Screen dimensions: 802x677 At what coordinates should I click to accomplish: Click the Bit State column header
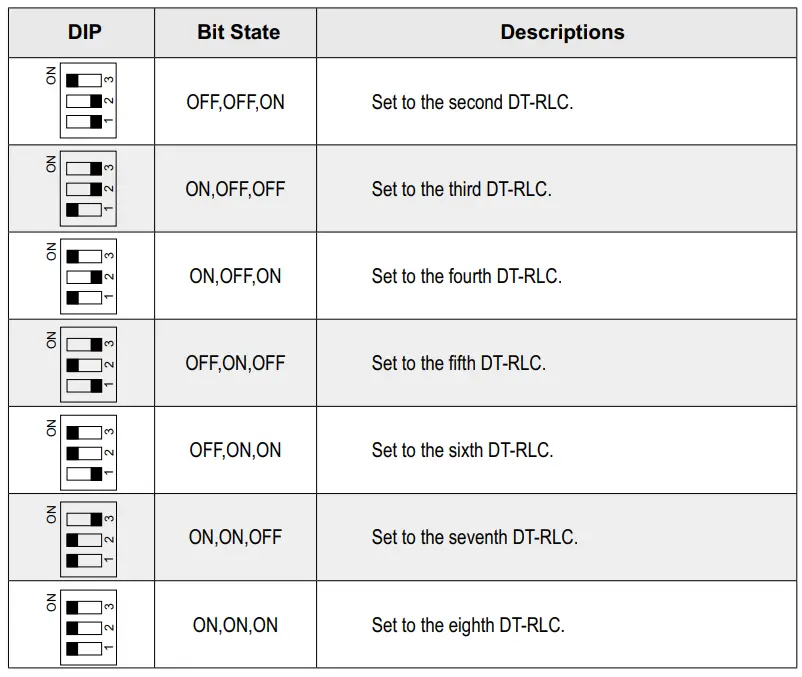click(x=237, y=32)
